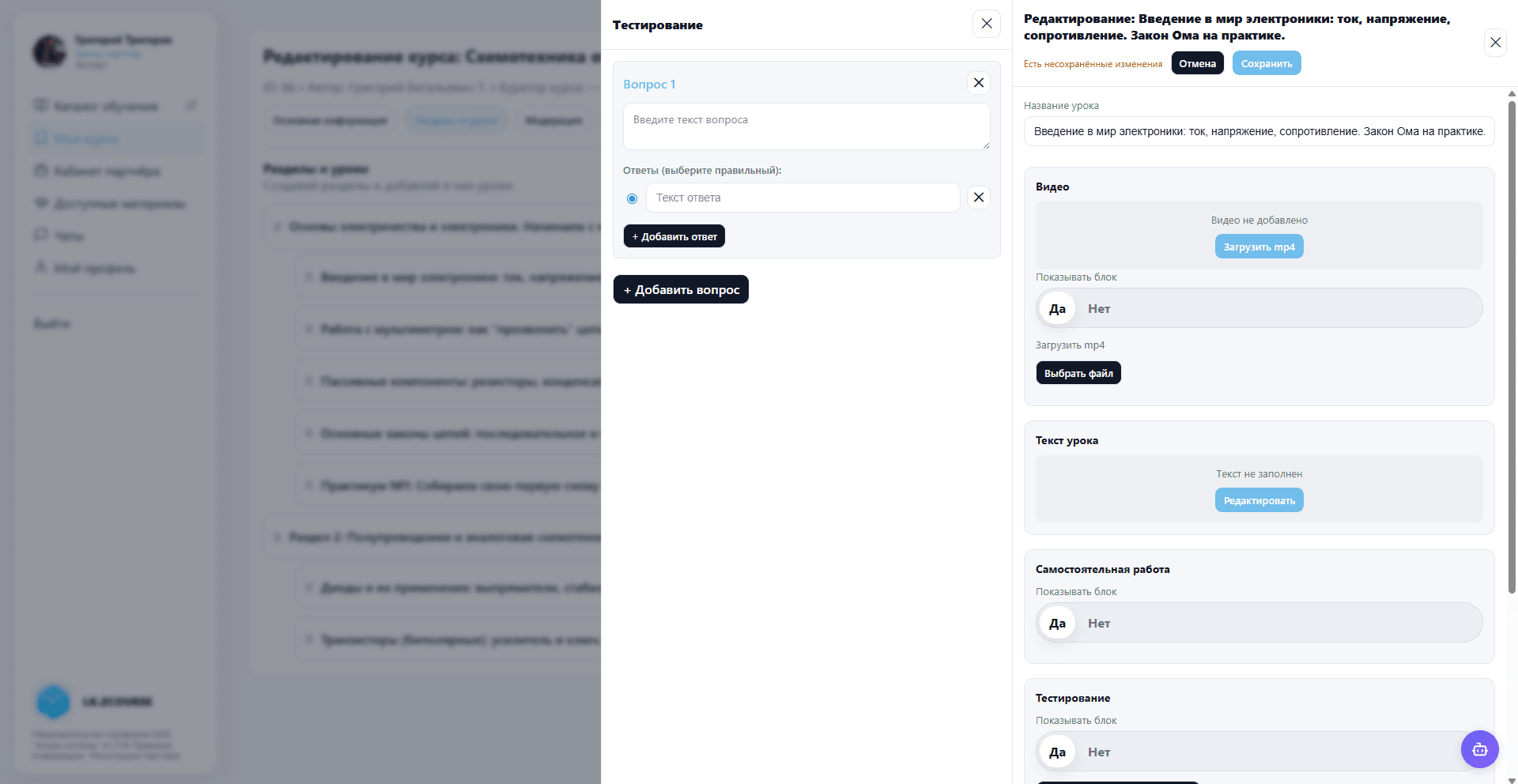Close the lesson editing side panel
1518x784 pixels.
1495,43
